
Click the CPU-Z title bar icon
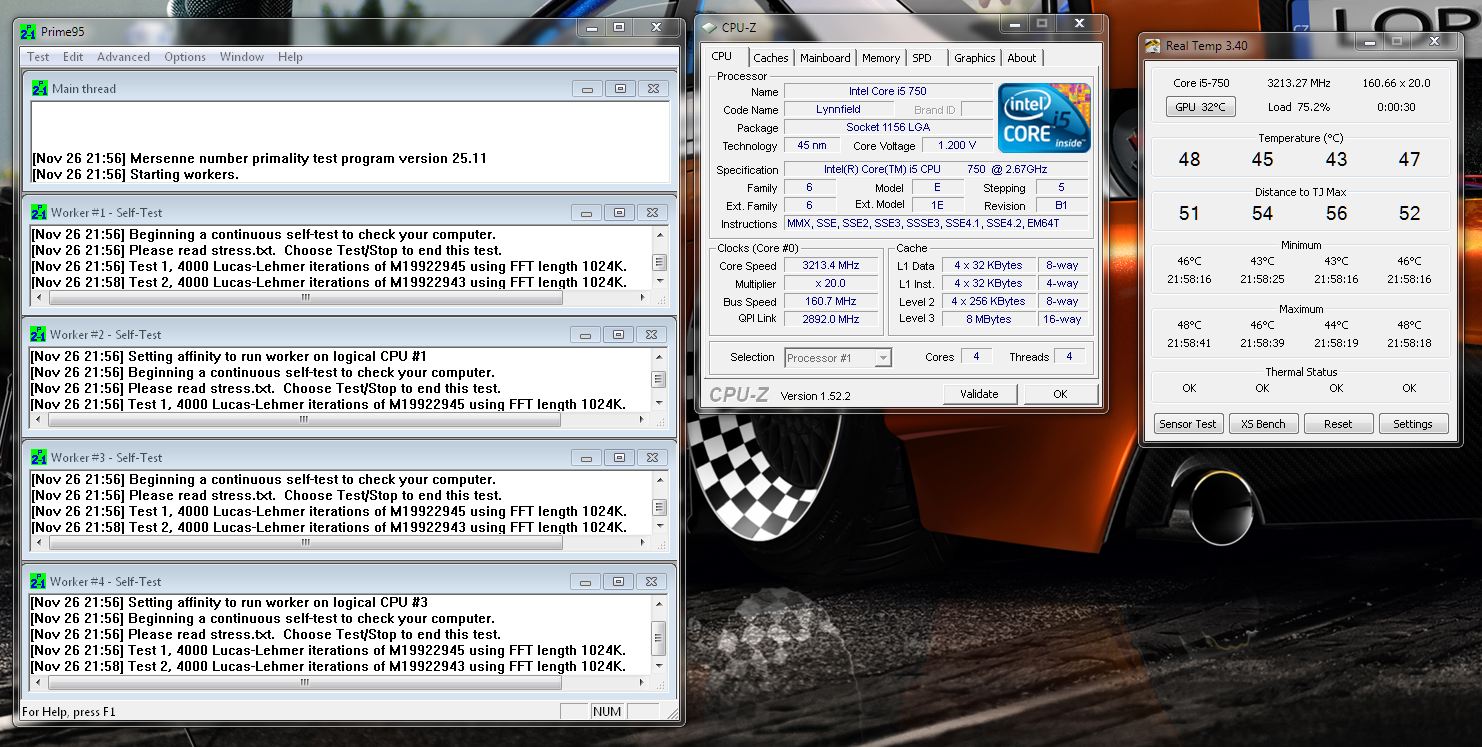coord(710,27)
